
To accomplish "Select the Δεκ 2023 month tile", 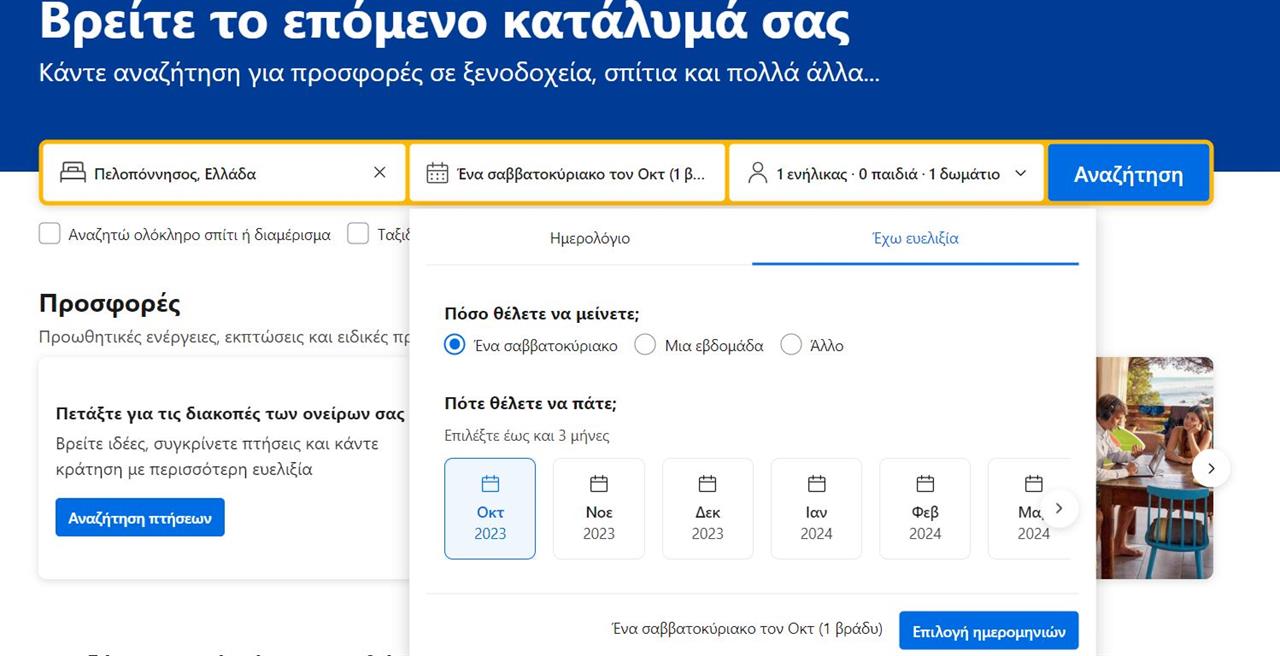I will click(707, 509).
